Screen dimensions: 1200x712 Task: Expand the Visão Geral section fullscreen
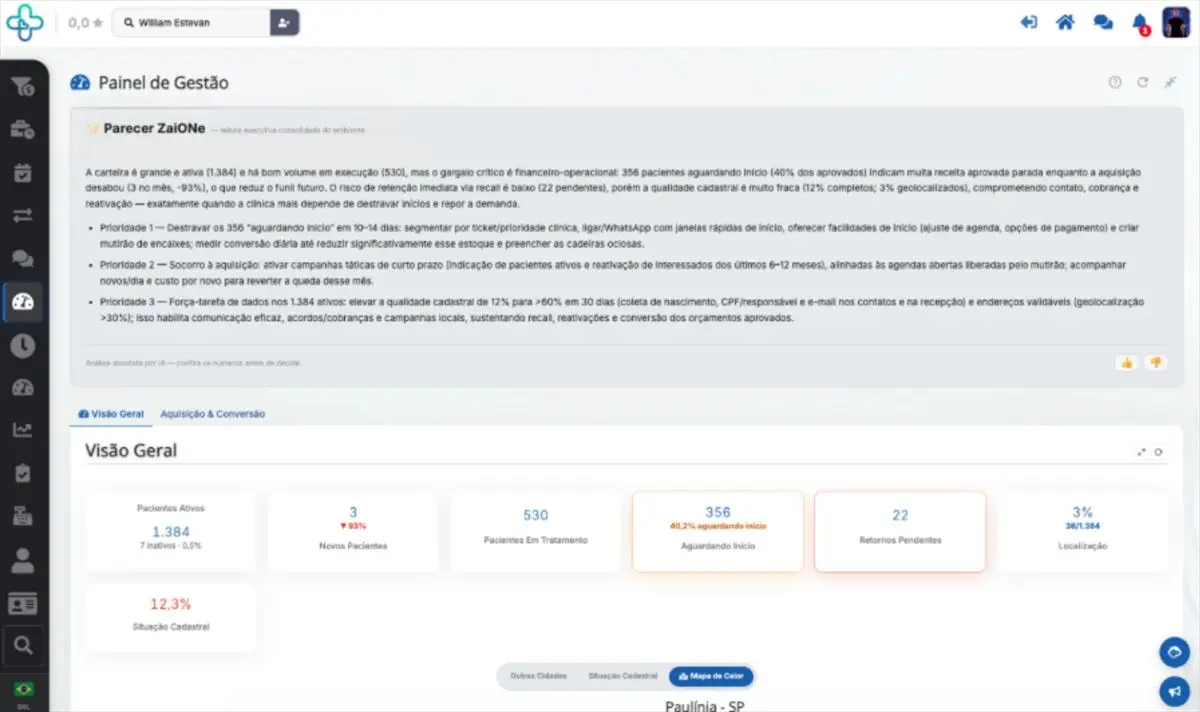[x=1142, y=452]
